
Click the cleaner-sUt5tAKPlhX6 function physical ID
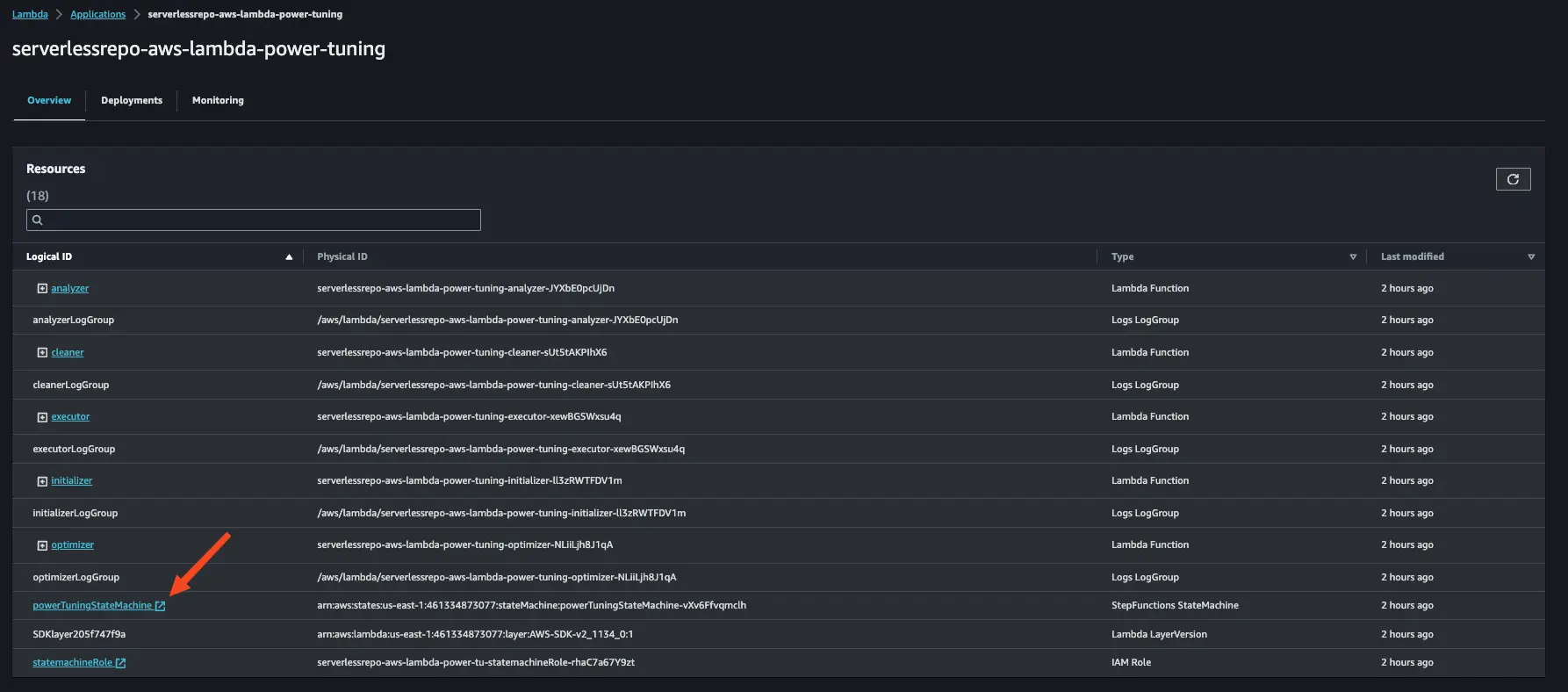(462, 352)
